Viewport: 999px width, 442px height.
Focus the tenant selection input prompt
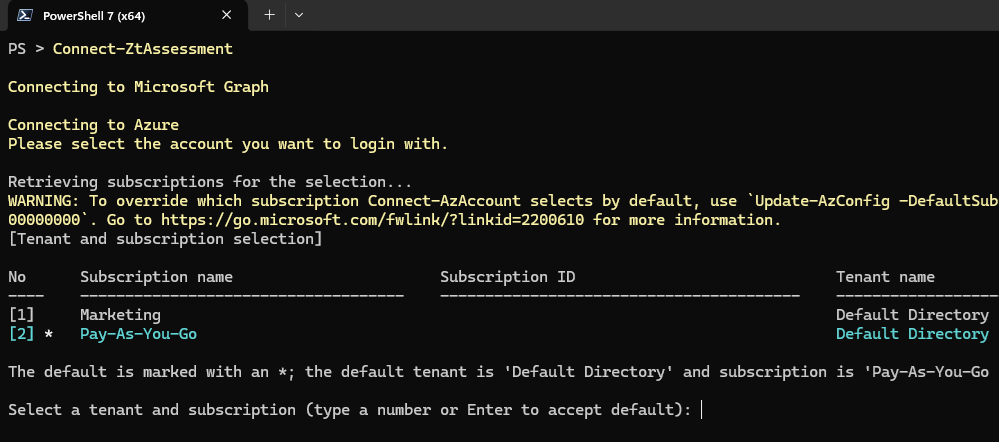tap(703, 409)
